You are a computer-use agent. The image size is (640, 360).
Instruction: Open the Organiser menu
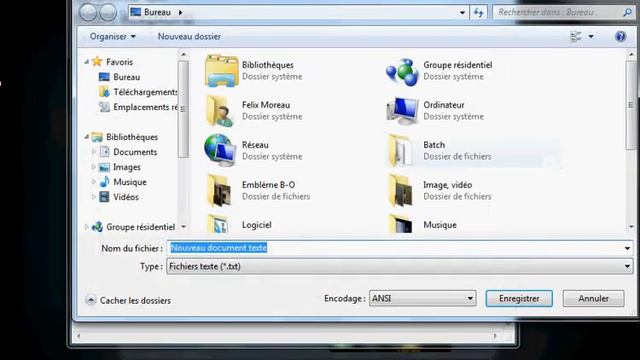point(113,36)
